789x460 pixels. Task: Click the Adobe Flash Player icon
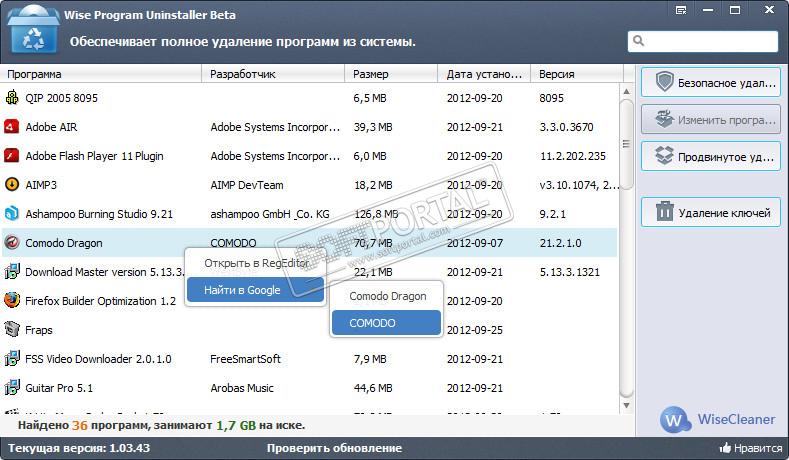pyautogui.click(x=12, y=156)
